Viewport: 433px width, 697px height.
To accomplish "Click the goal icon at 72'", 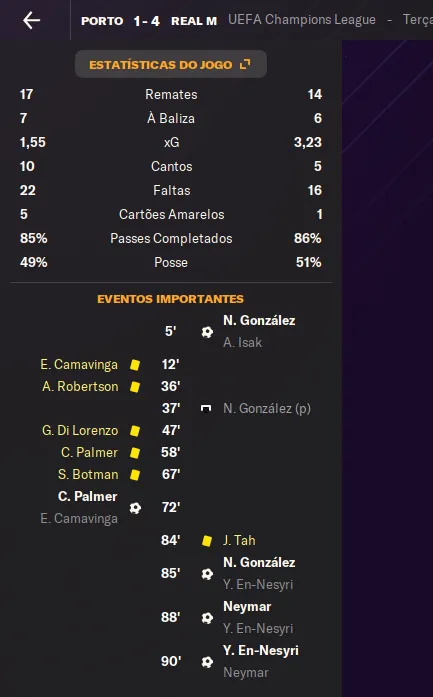I will click(x=135, y=508).
